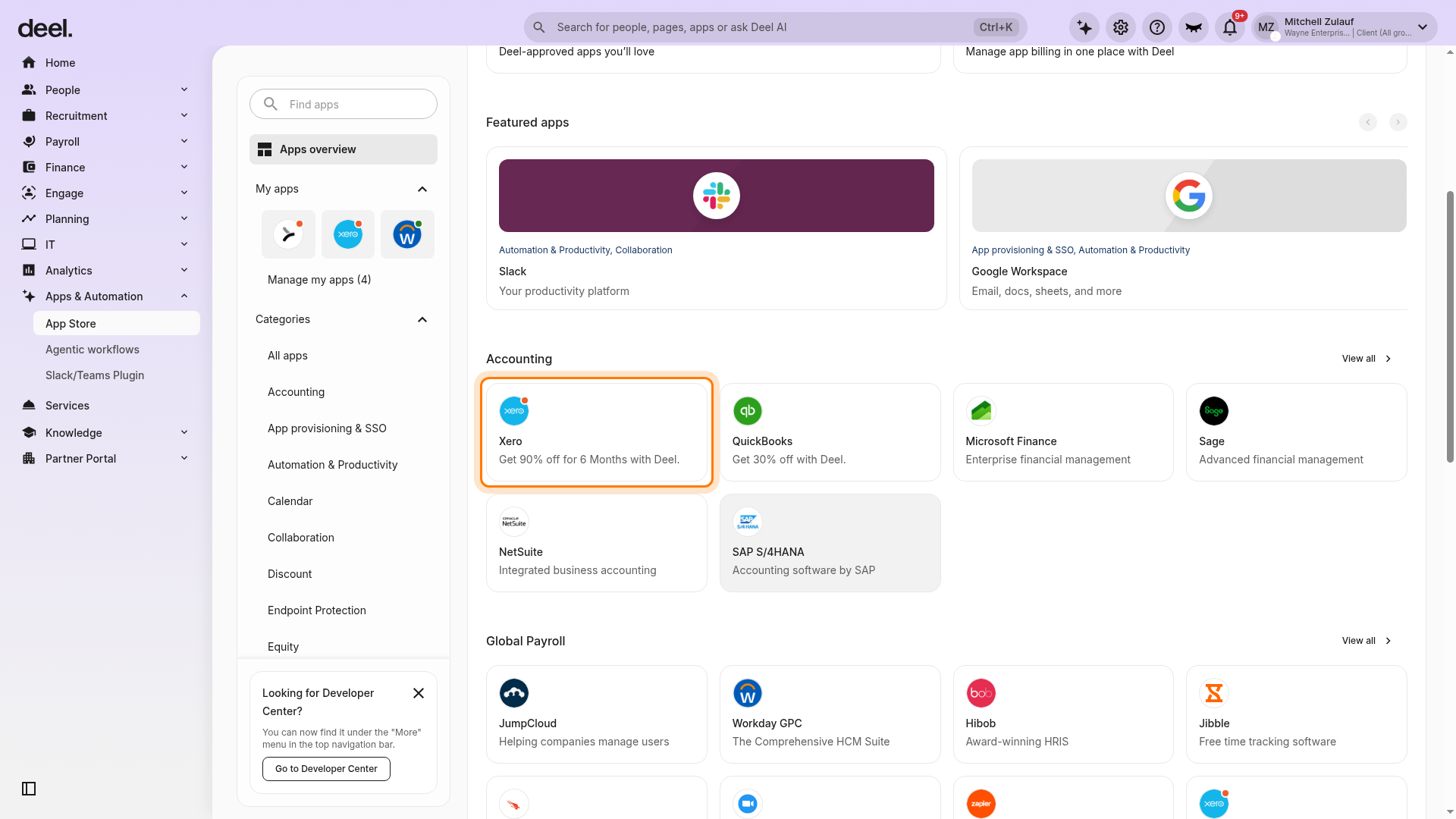Open the account switcher dropdown arrow
1456x819 pixels.
pos(1423,27)
